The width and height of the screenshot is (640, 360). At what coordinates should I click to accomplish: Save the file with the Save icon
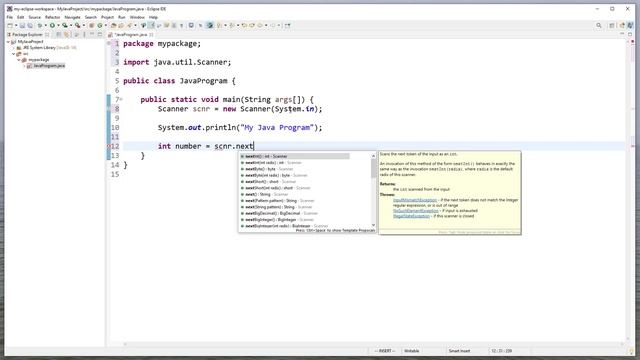pos(22,25)
